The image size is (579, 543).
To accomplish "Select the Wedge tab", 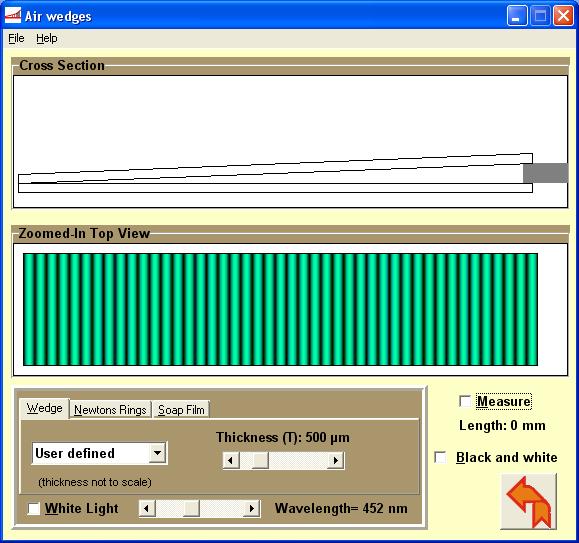I will click(44, 408).
